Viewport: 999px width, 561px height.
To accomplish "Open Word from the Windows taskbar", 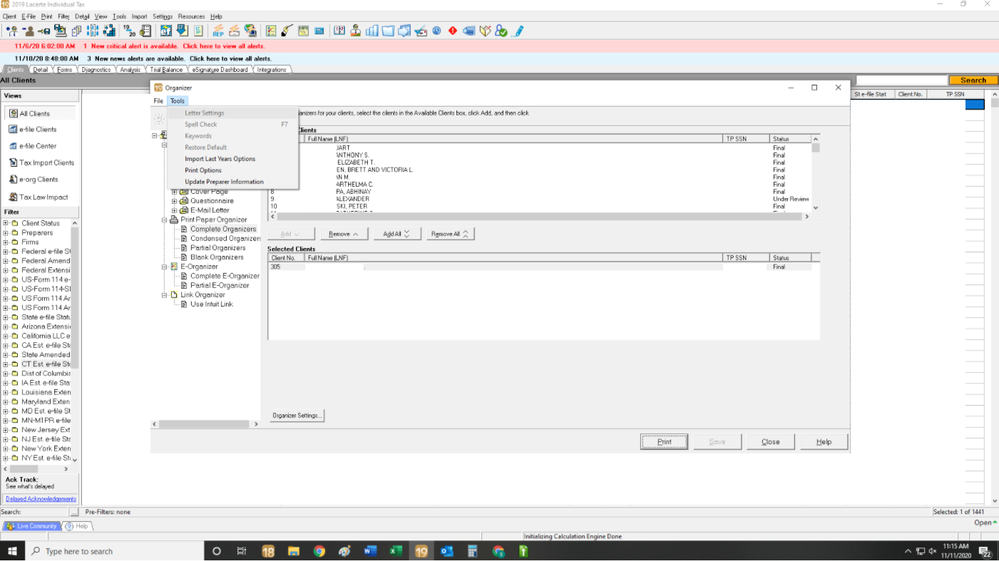I will [370, 551].
